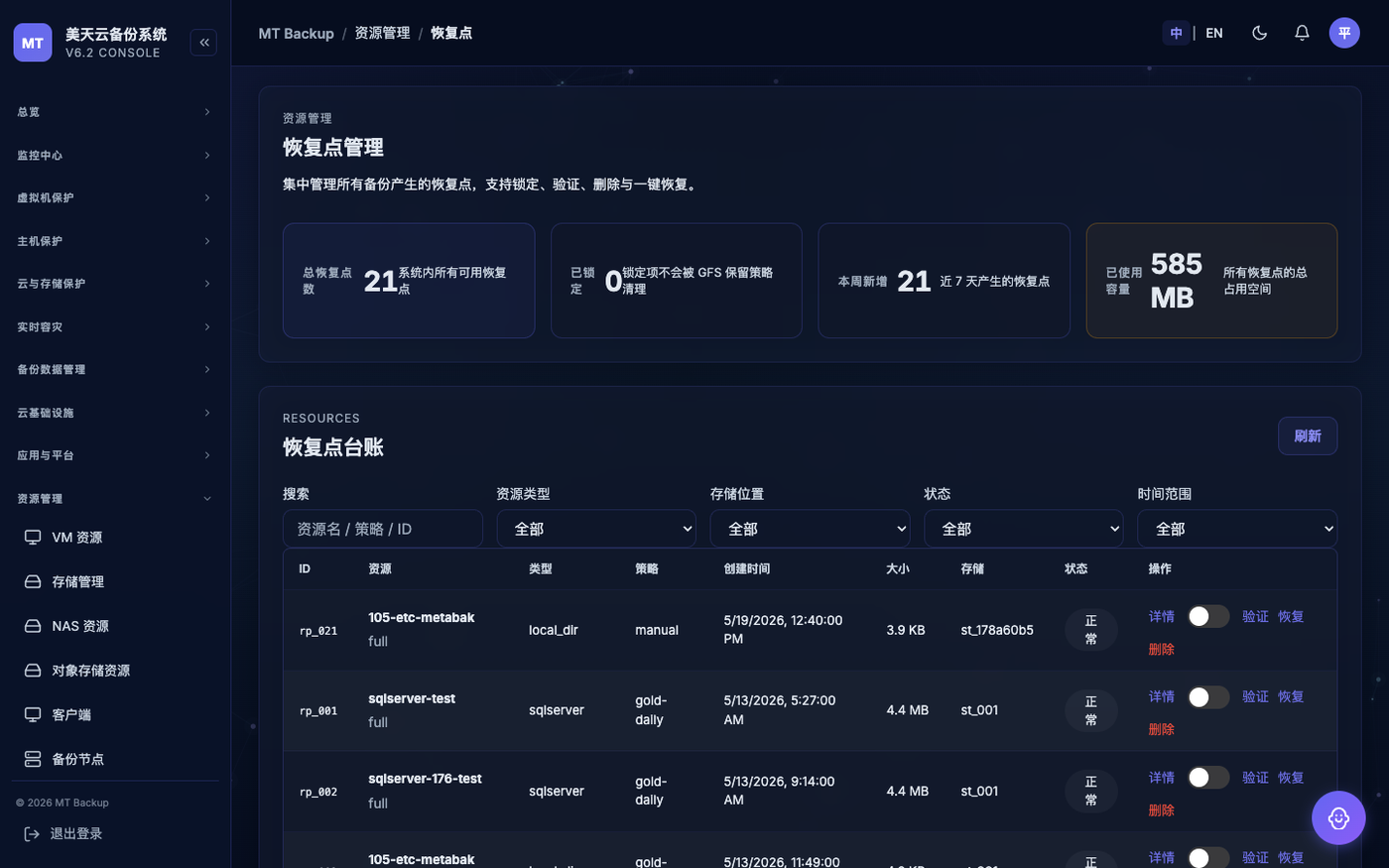Click 退出登录 link

pos(76,834)
